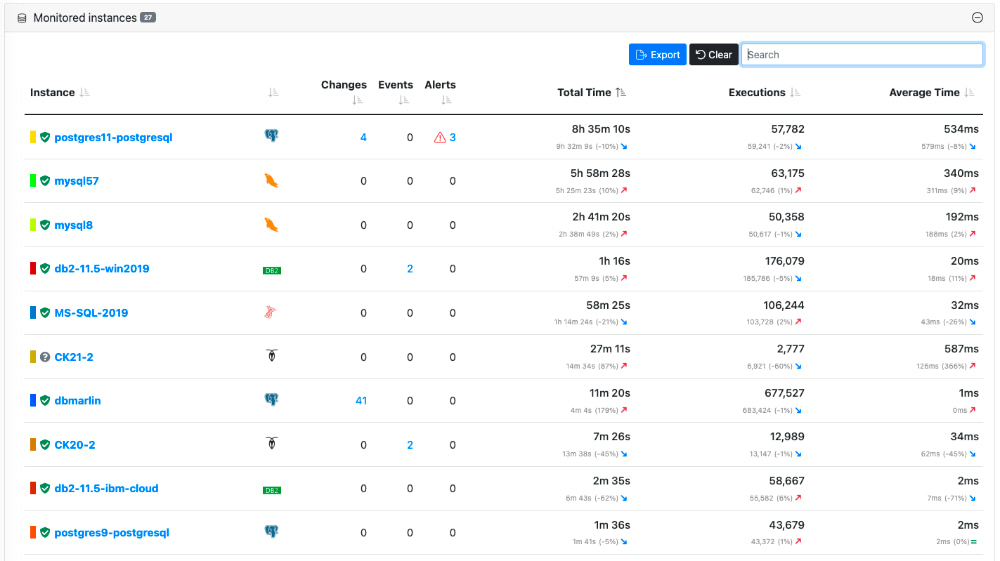Sort by Instance column

84,93
